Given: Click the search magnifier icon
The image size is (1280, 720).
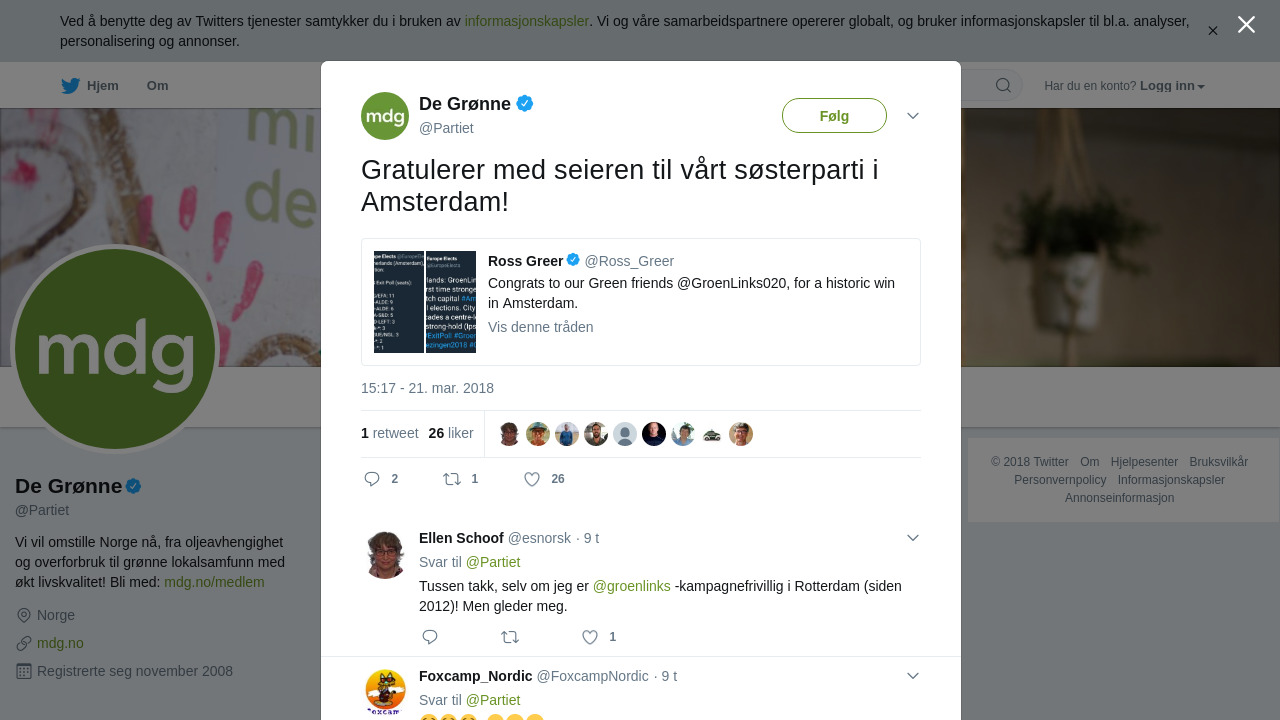Looking at the screenshot, I should pyautogui.click(x=1003, y=86).
